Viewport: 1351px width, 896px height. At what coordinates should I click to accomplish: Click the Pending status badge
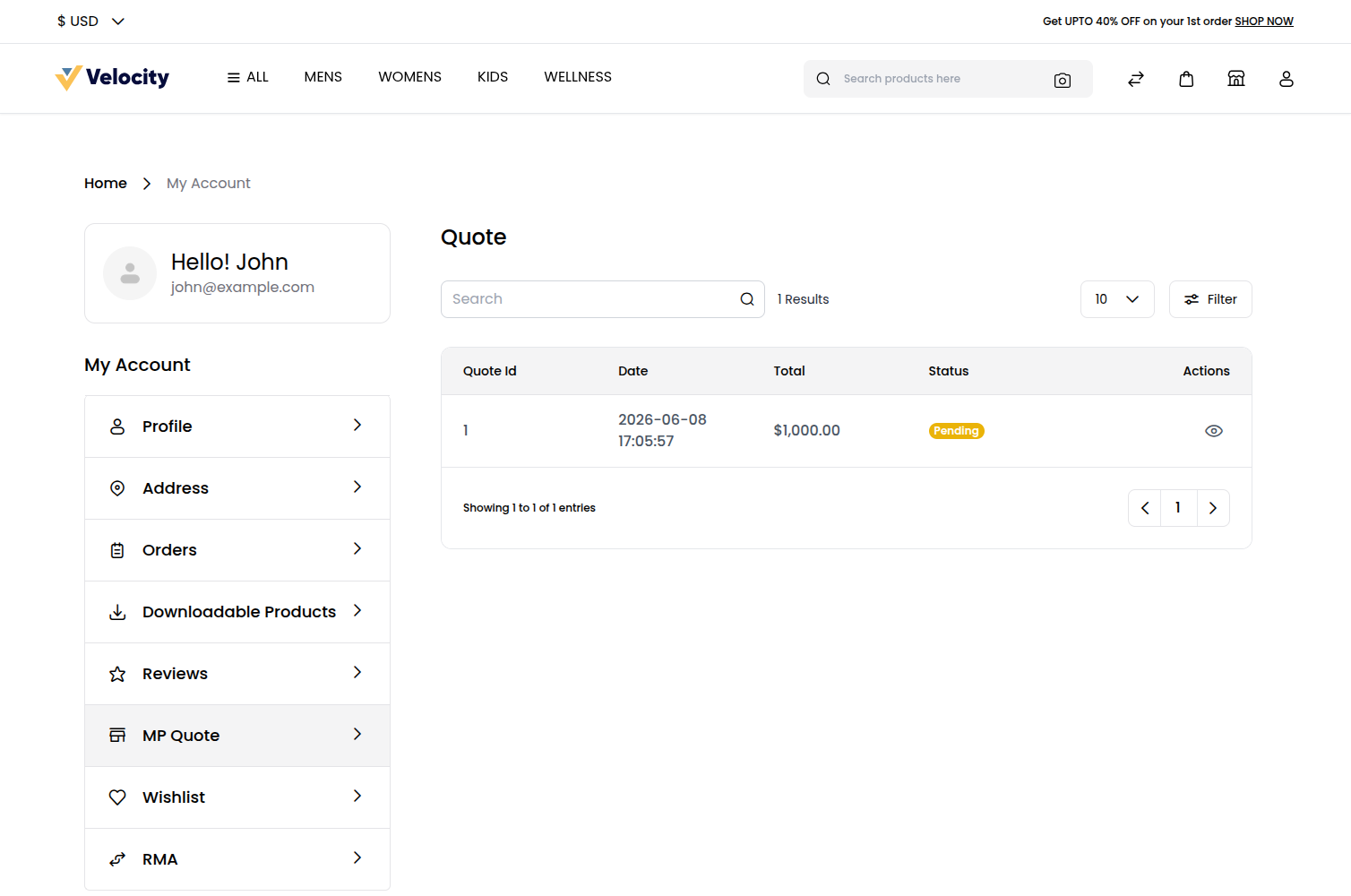click(x=957, y=431)
